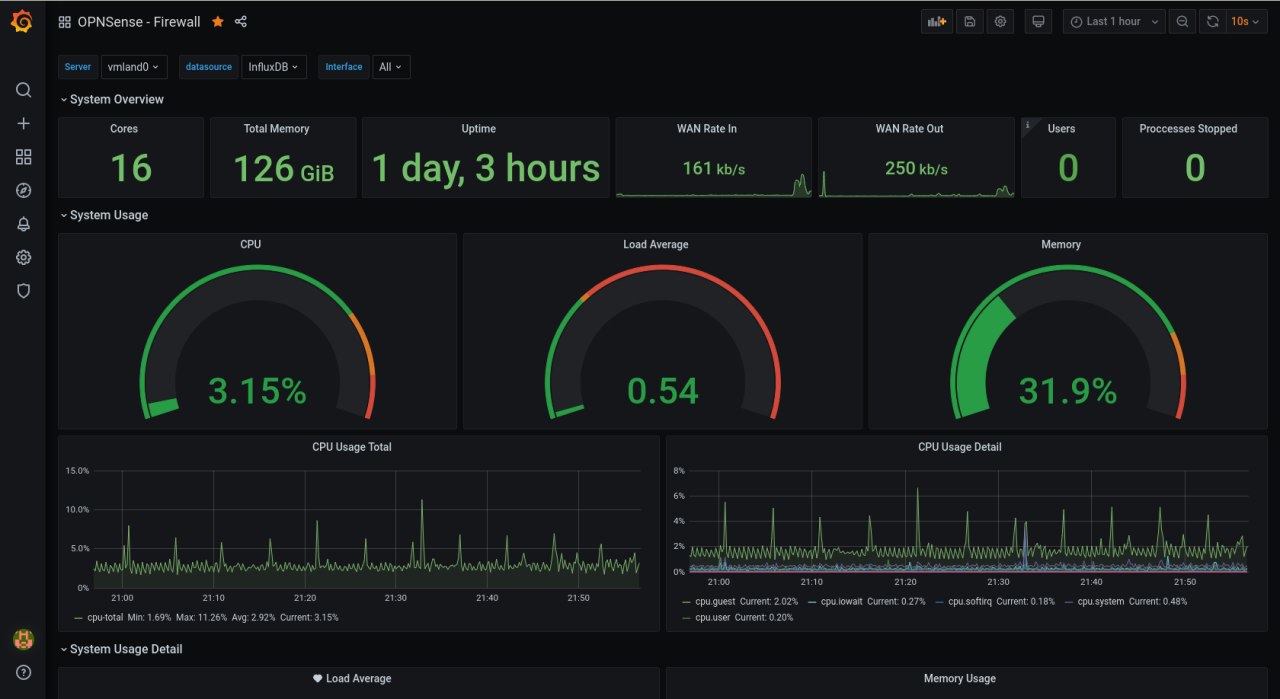Click the Refresh dashboard icon

(1213, 21)
